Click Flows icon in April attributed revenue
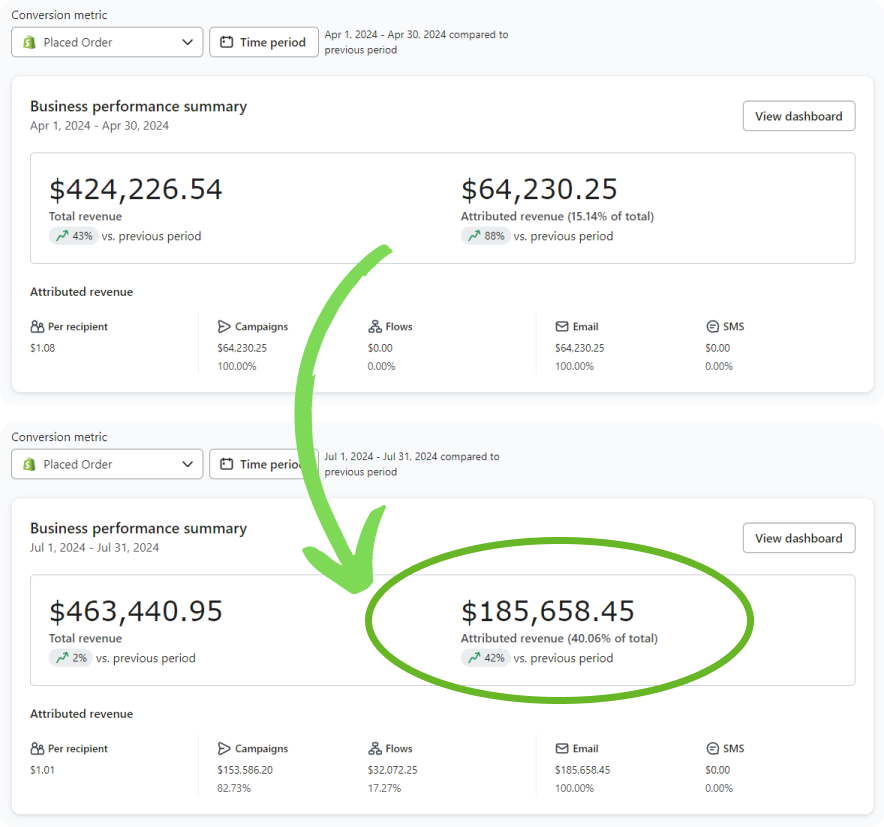The image size is (884, 827). tap(375, 327)
